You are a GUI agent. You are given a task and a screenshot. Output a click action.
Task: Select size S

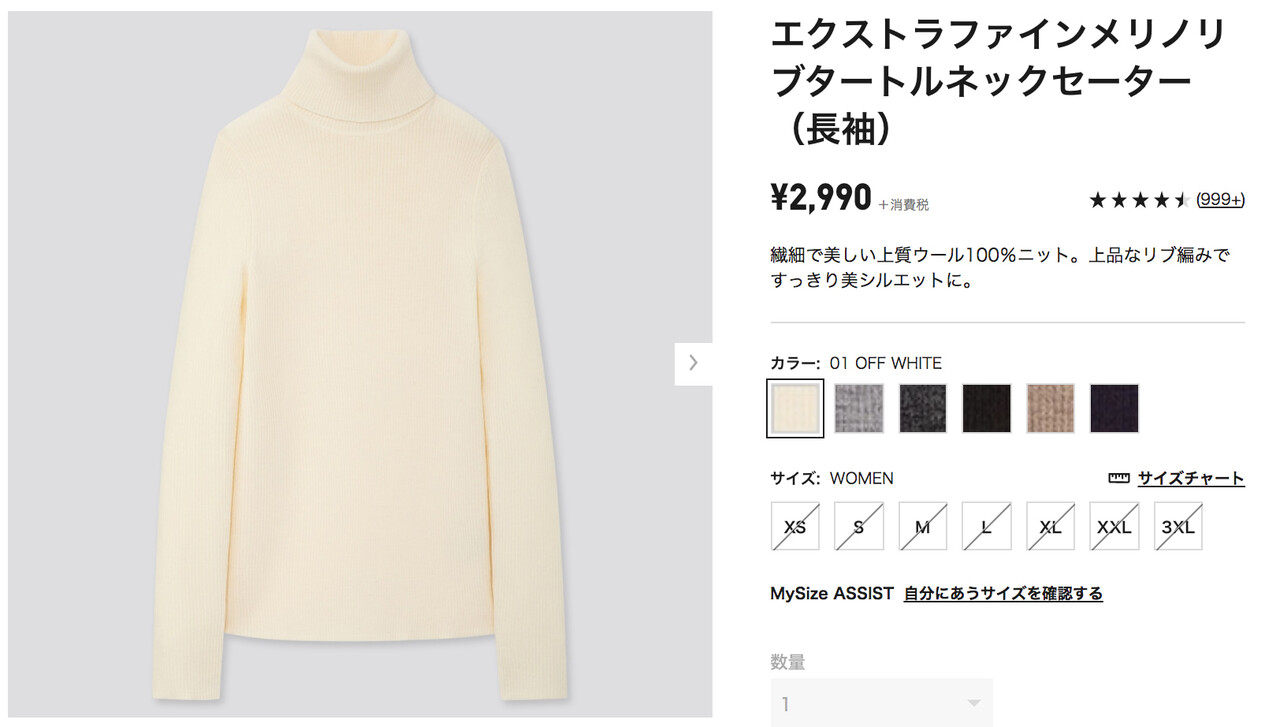pos(859,526)
